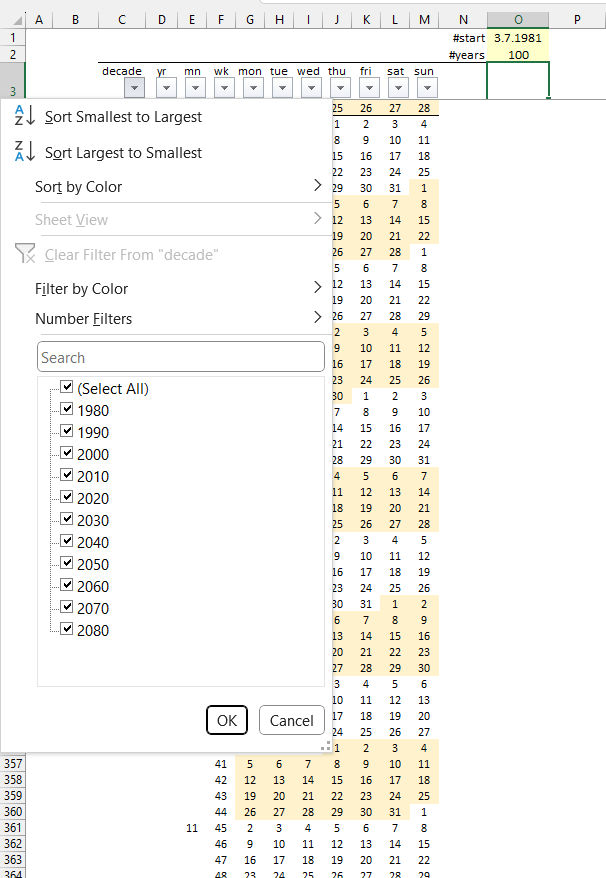The height and width of the screenshot is (878, 606).
Task: Click the Sort Largest to Smallest icon
Action: (25, 153)
